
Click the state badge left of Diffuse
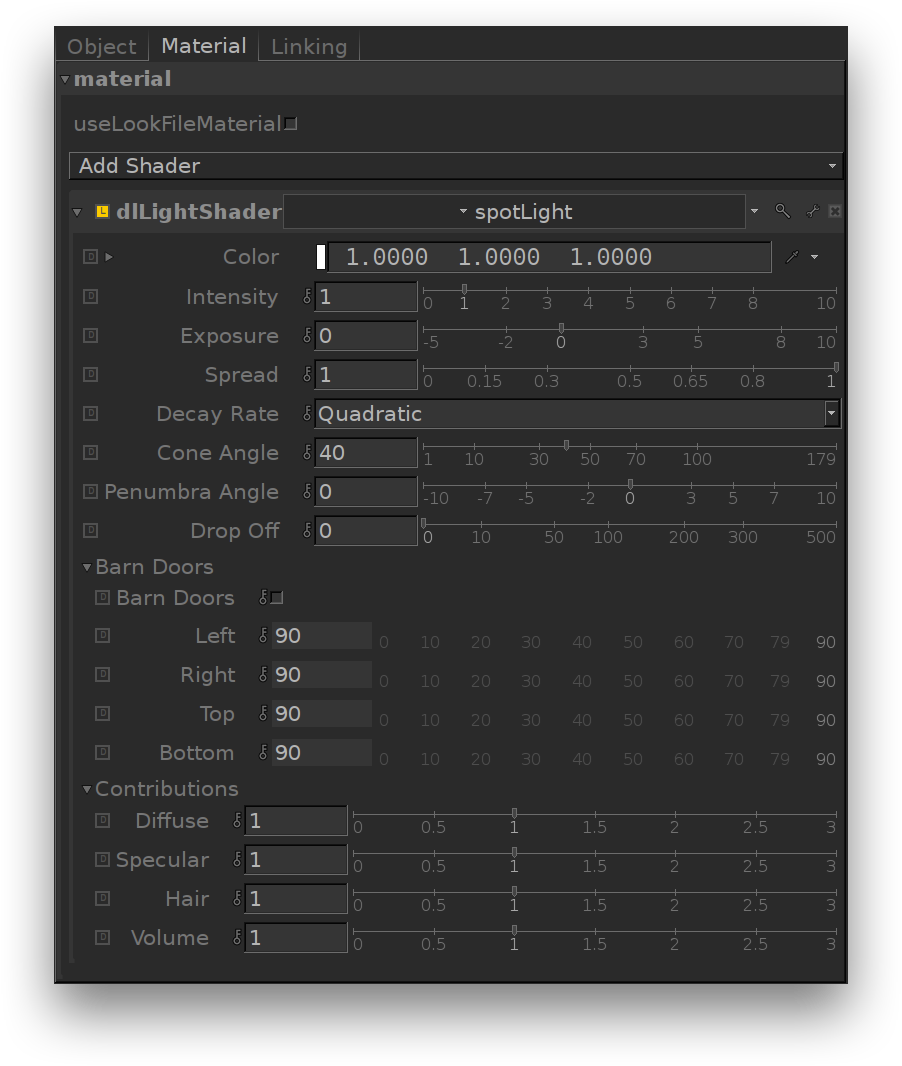[102, 821]
